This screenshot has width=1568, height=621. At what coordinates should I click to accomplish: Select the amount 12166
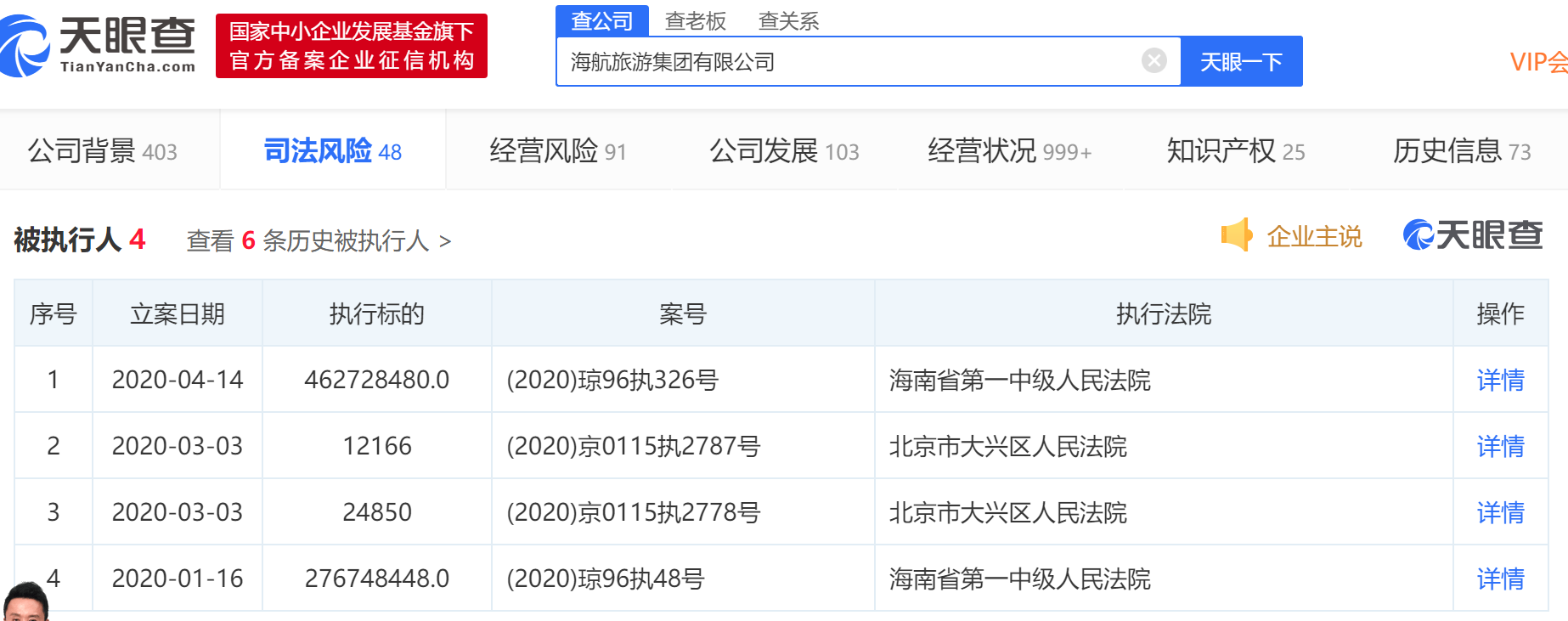(377, 446)
